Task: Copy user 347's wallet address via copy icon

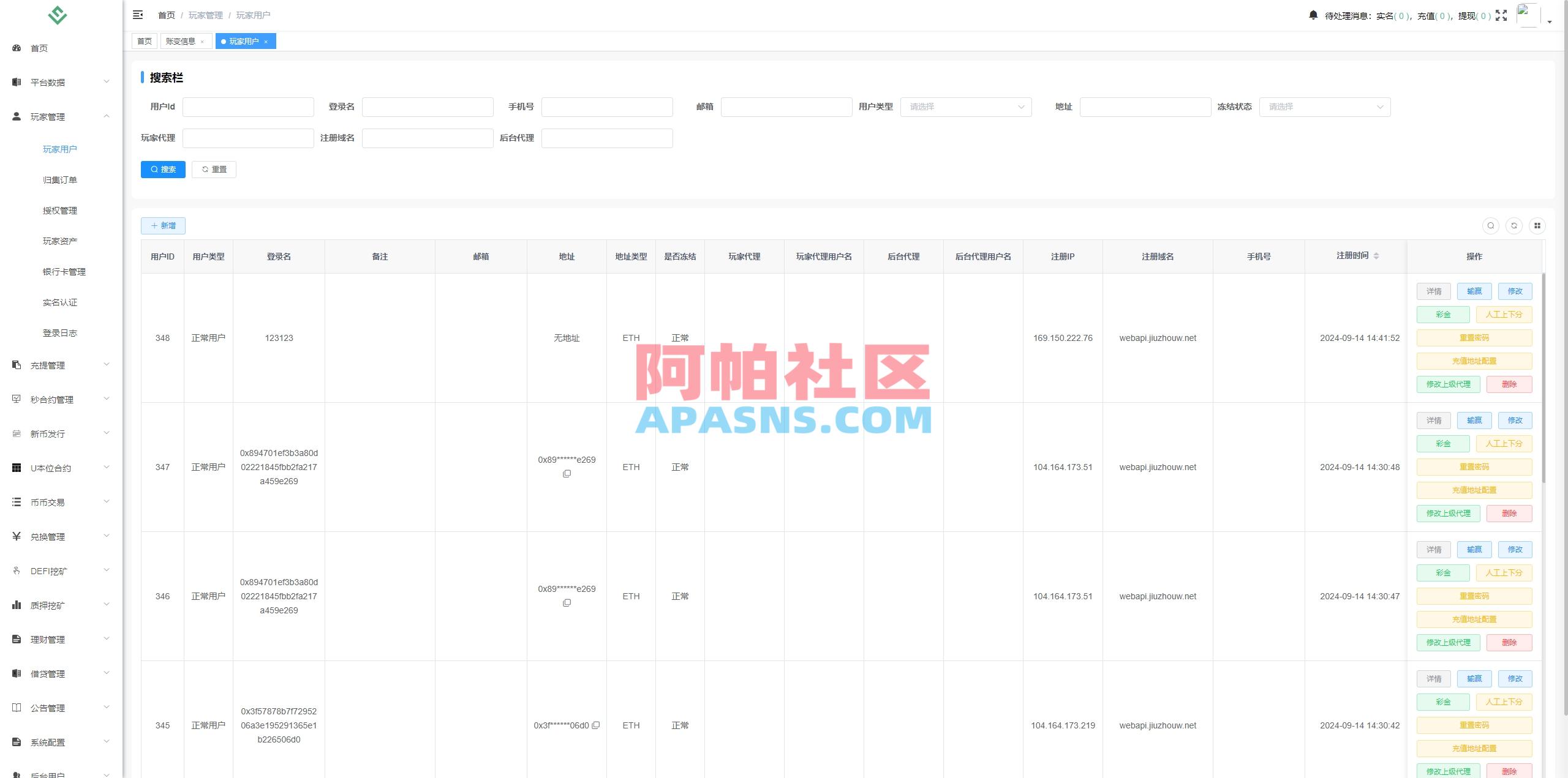Action: tap(567, 473)
